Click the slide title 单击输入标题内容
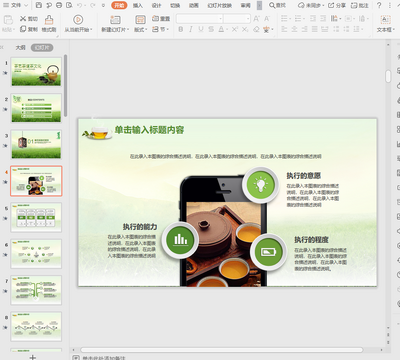 point(149,130)
